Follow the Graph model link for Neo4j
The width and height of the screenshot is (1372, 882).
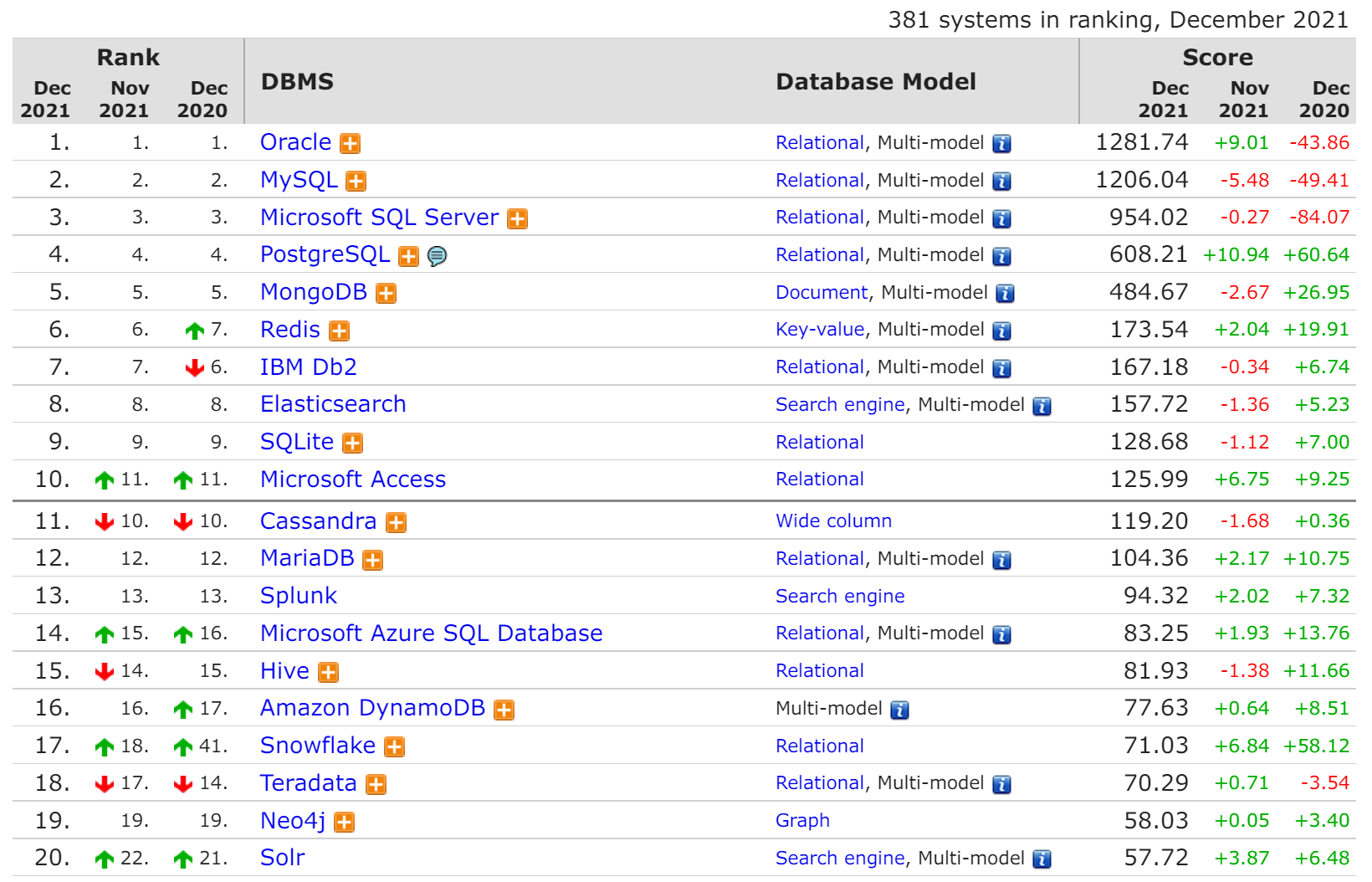(x=803, y=821)
